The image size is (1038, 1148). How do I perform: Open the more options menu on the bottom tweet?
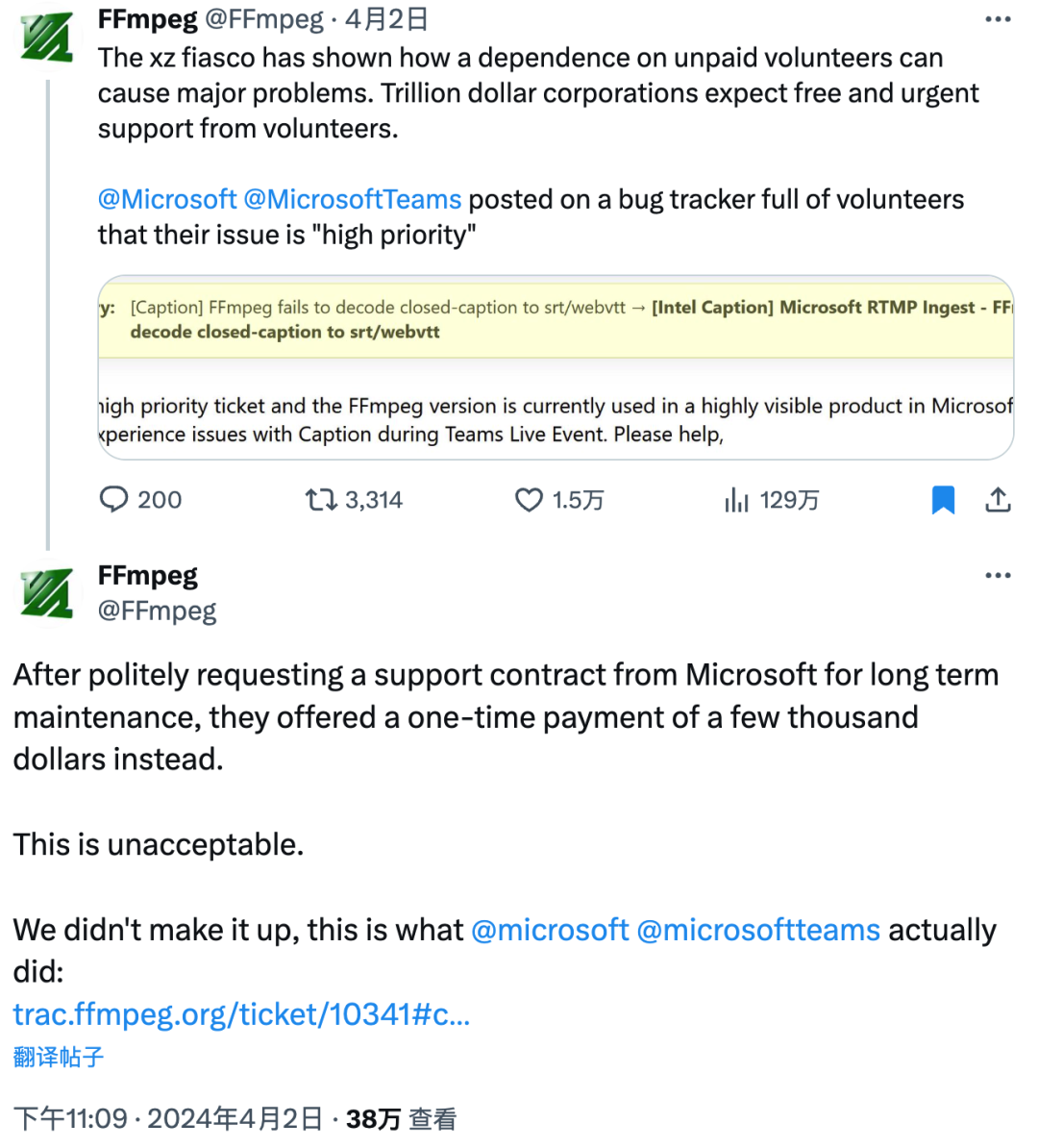click(997, 574)
